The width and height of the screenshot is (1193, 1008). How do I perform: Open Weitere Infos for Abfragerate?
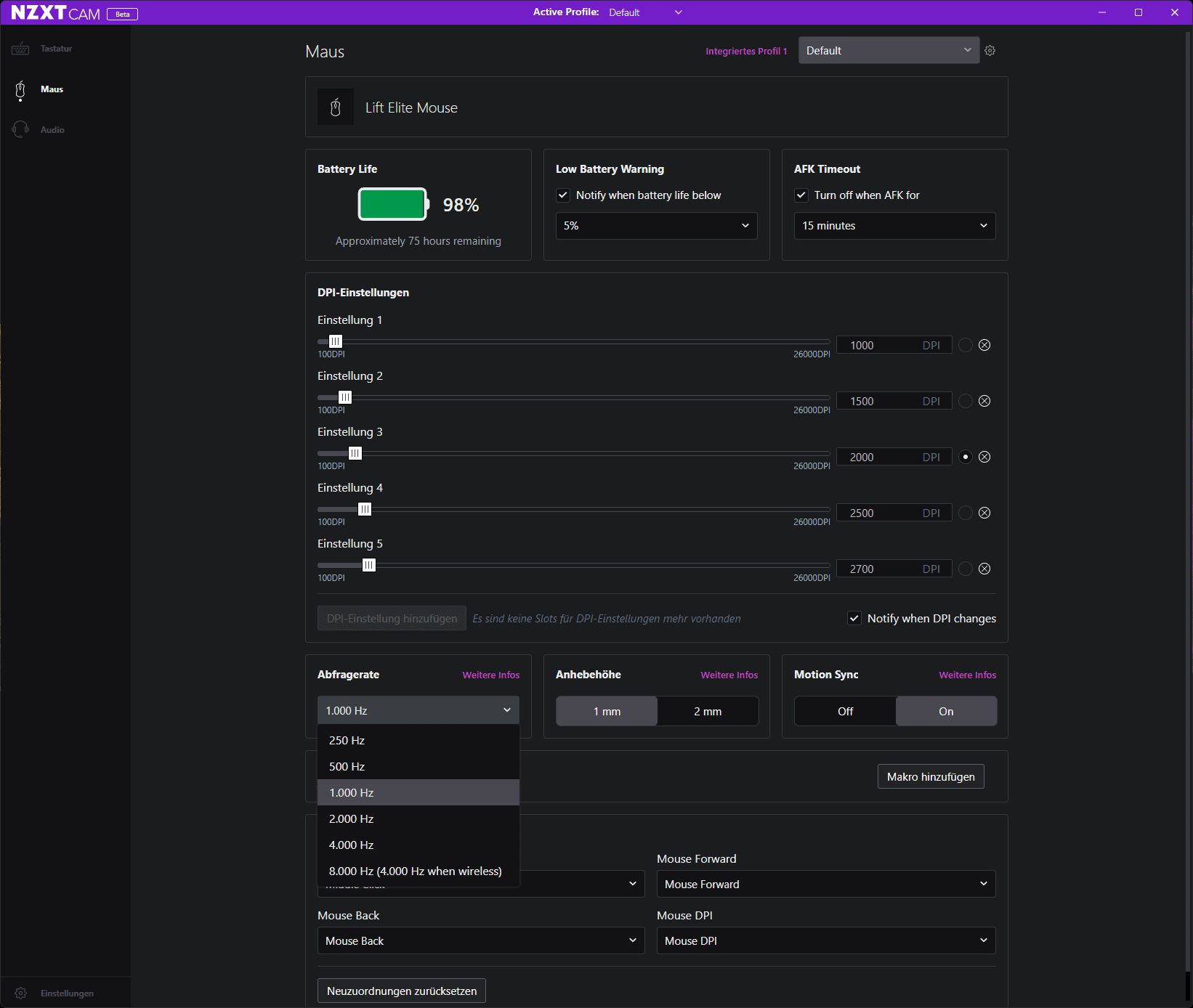tap(491, 675)
